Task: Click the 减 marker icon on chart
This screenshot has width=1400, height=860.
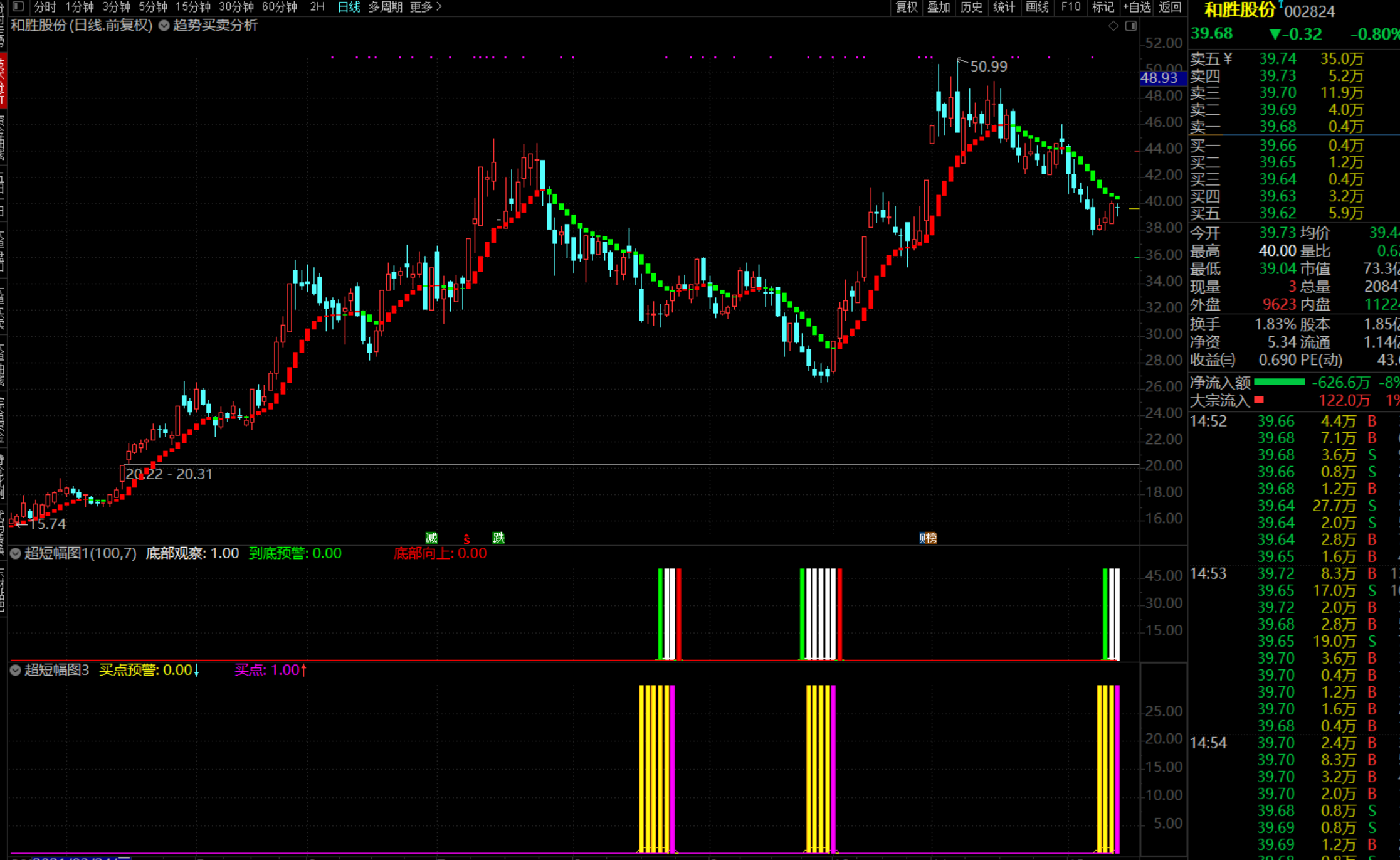Action: click(x=431, y=538)
